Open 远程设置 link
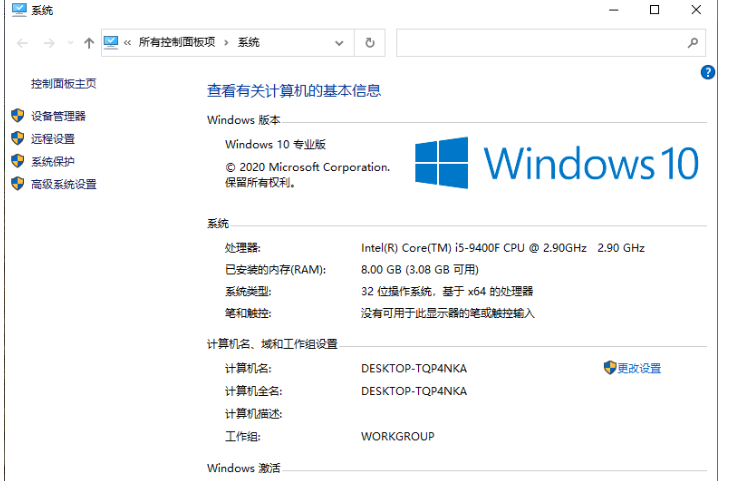Image resolution: width=731 pixels, height=481 pixels. pos(53,139)
